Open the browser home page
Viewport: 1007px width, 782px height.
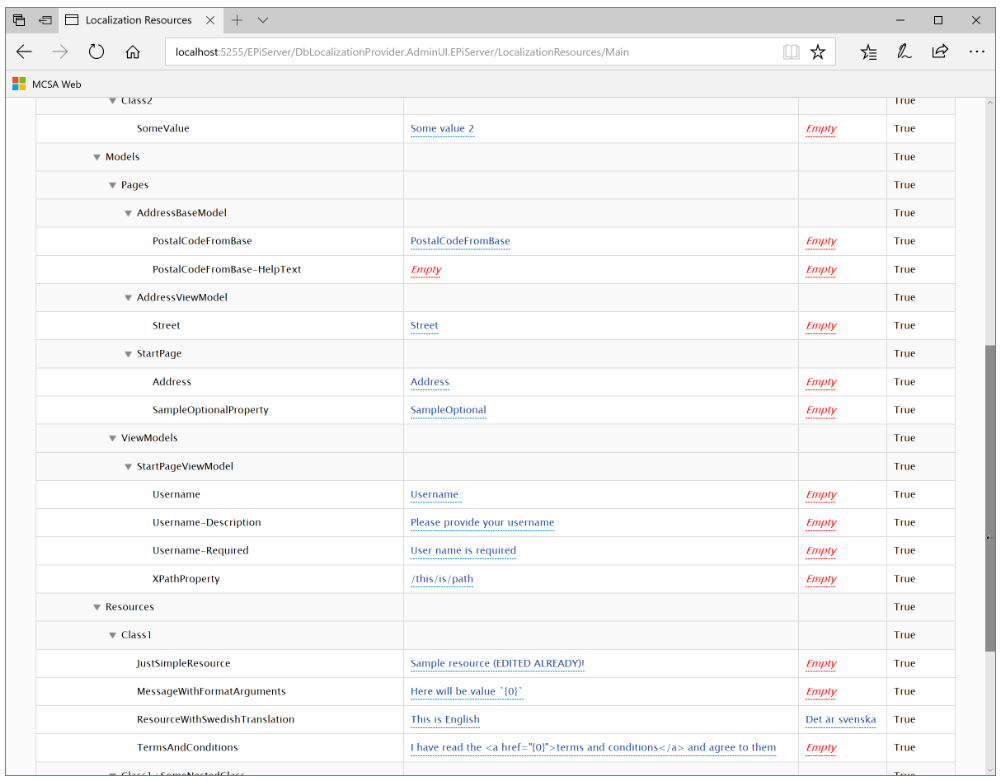point(132,52)
